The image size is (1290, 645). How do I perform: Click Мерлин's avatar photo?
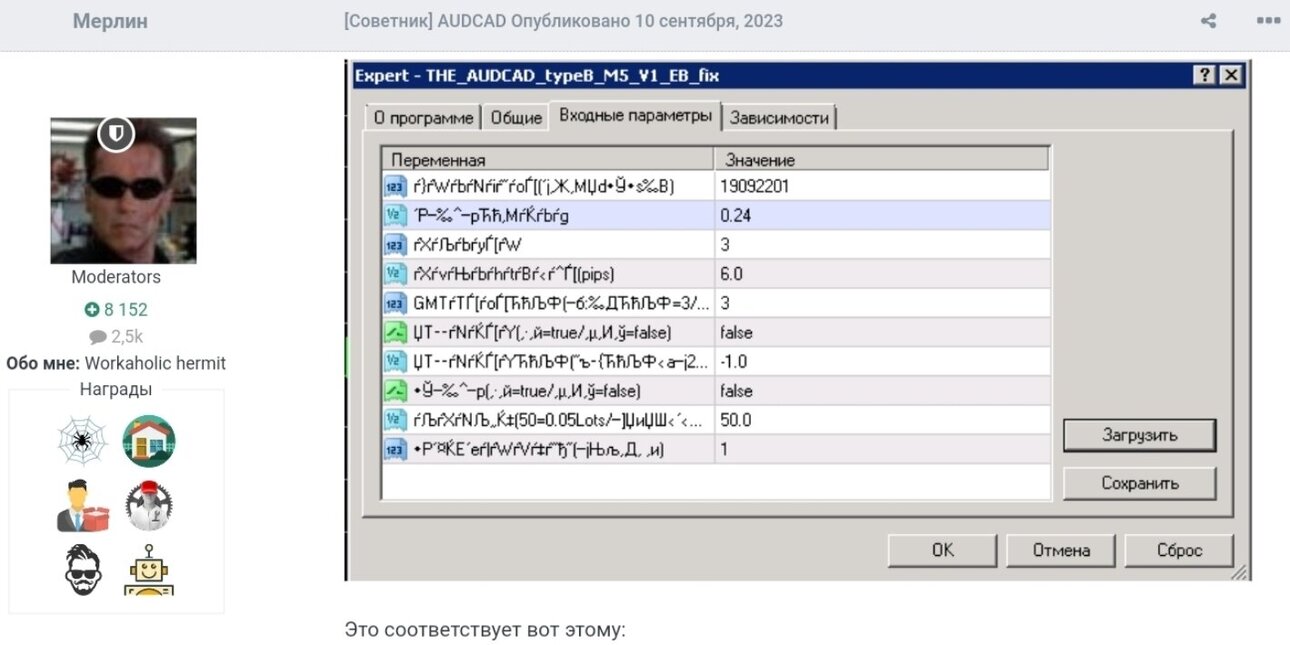[x=123, y=190]
